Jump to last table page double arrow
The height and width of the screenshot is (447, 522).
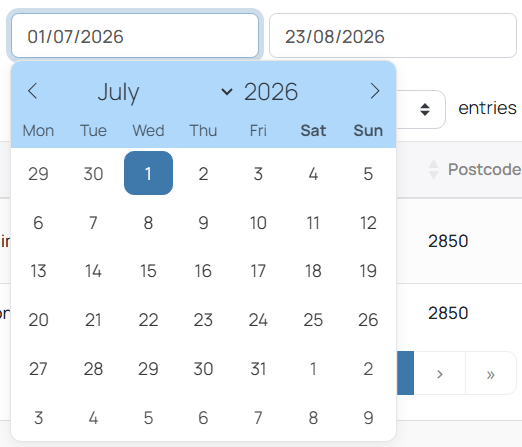pos(490,373)
